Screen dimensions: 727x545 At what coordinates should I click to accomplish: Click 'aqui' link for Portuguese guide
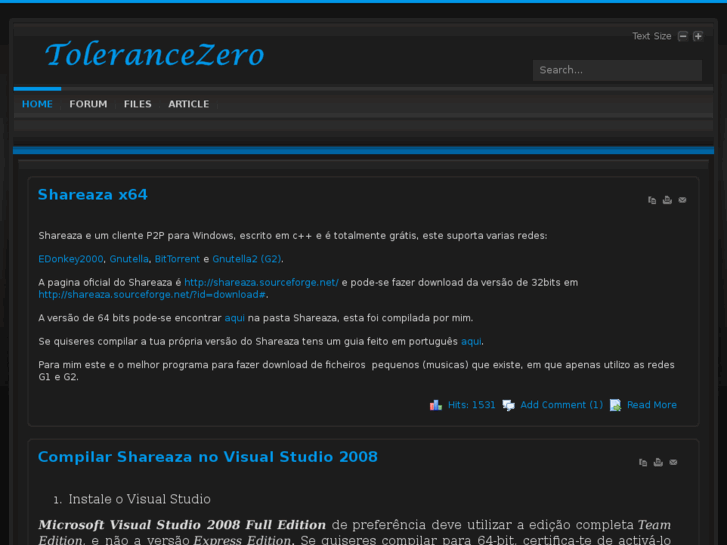[x=471, y=341]
